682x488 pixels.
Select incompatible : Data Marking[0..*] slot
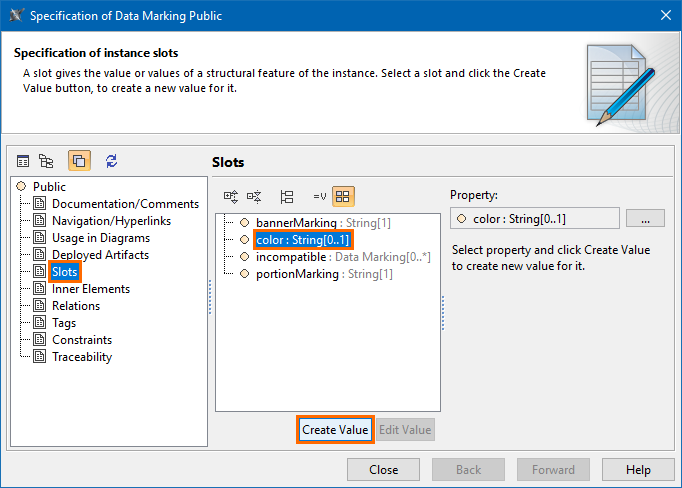(x=343, y=257)
